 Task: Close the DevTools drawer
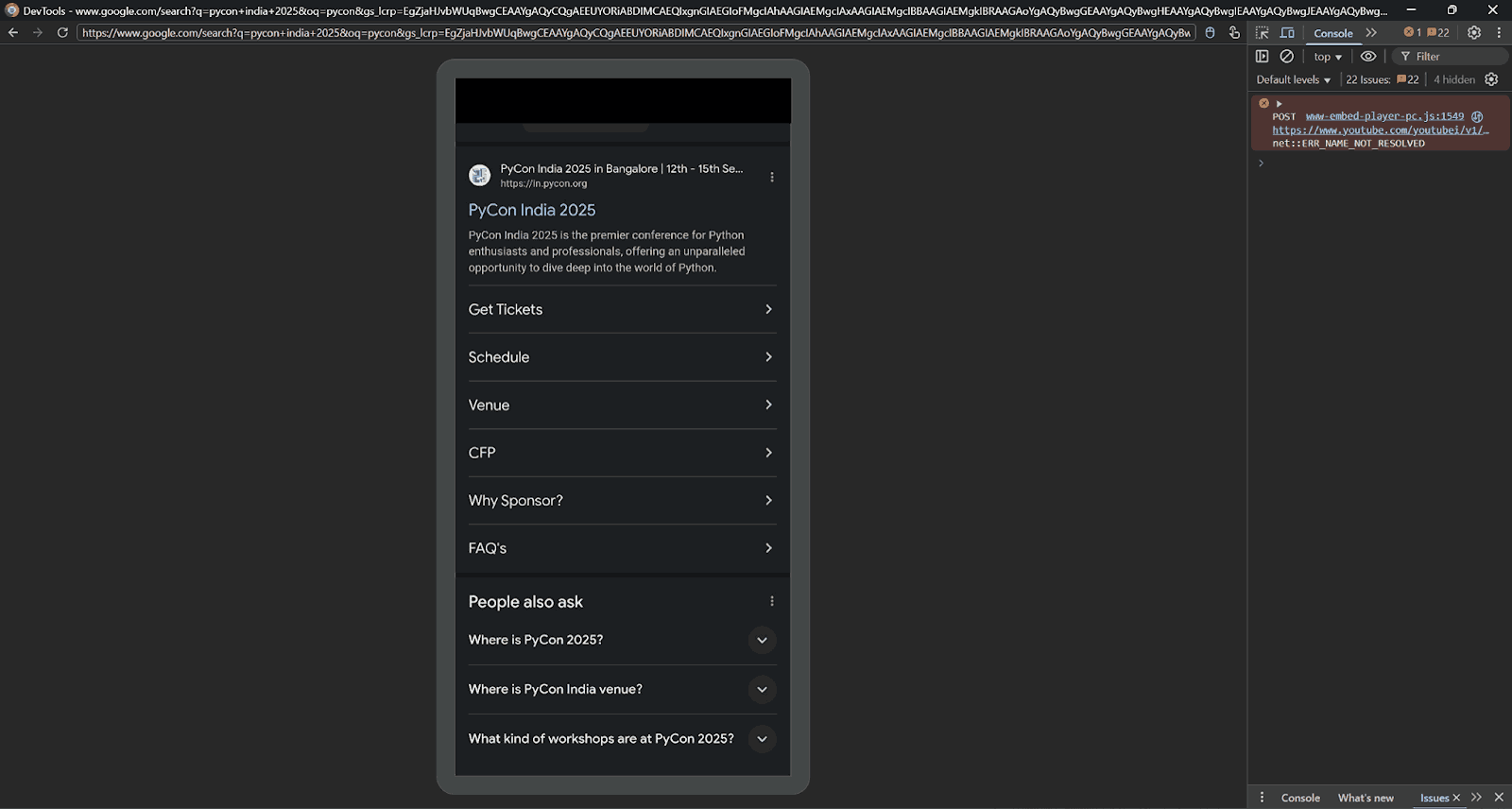pos(1499,798)
